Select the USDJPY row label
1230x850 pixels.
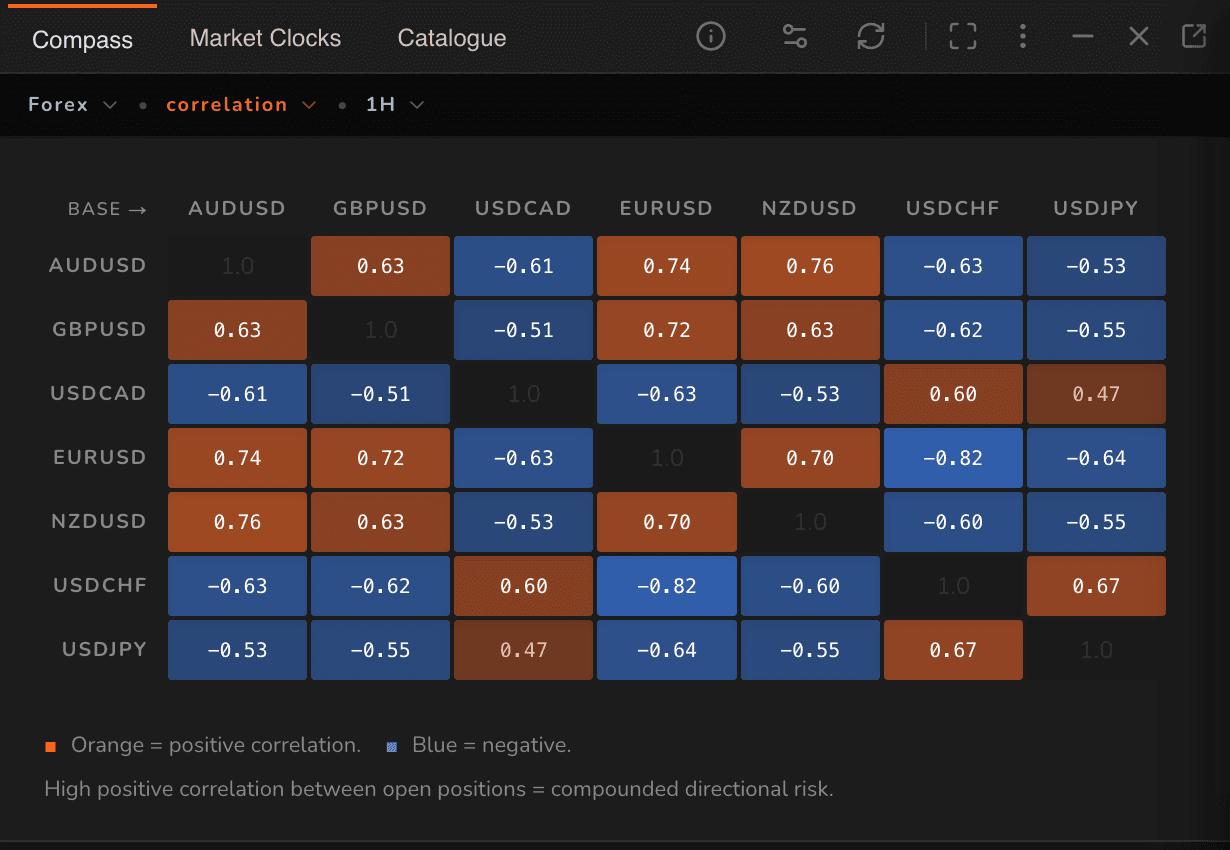pos(104,649)
